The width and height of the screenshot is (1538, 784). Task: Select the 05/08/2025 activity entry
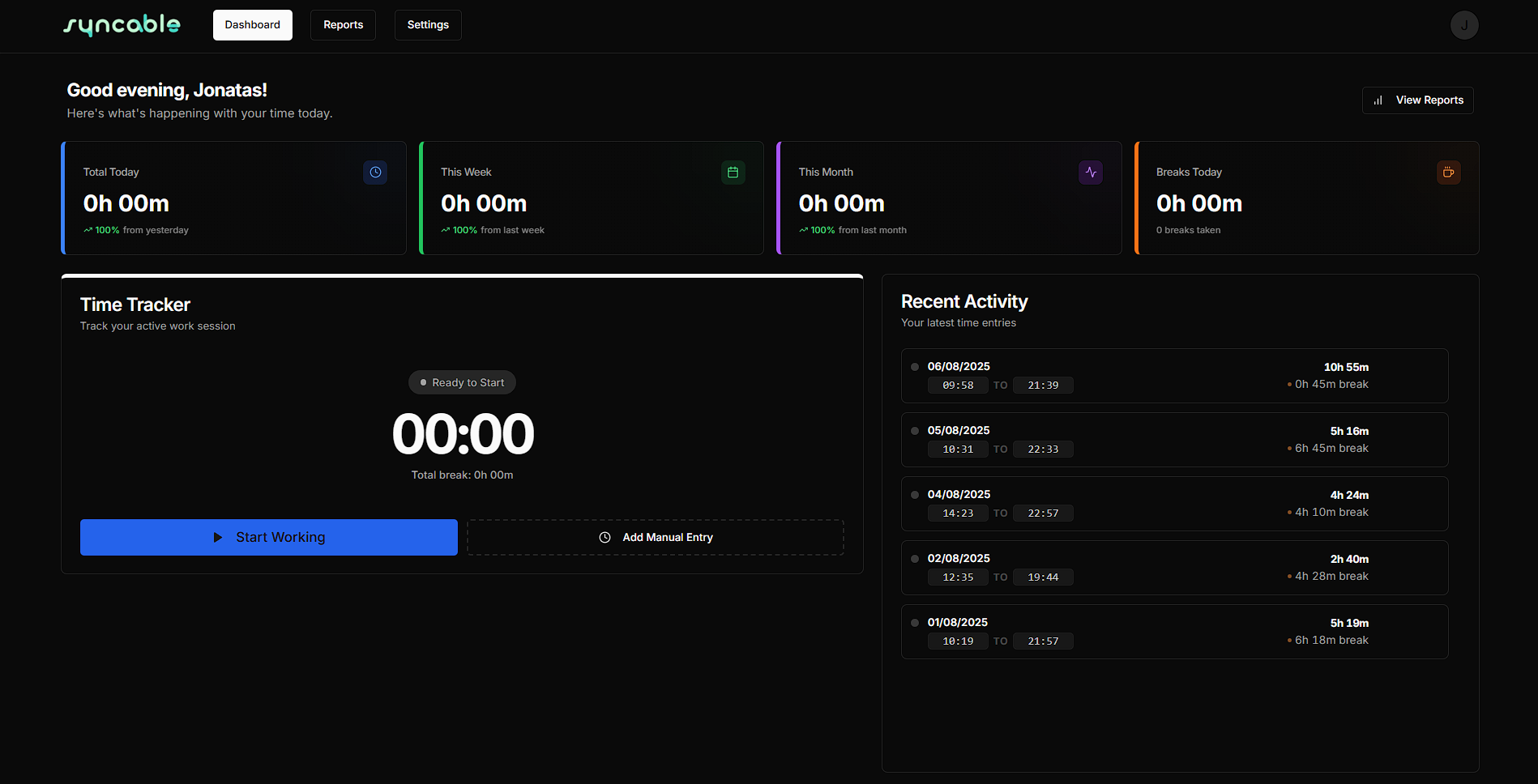(1173, 440)
